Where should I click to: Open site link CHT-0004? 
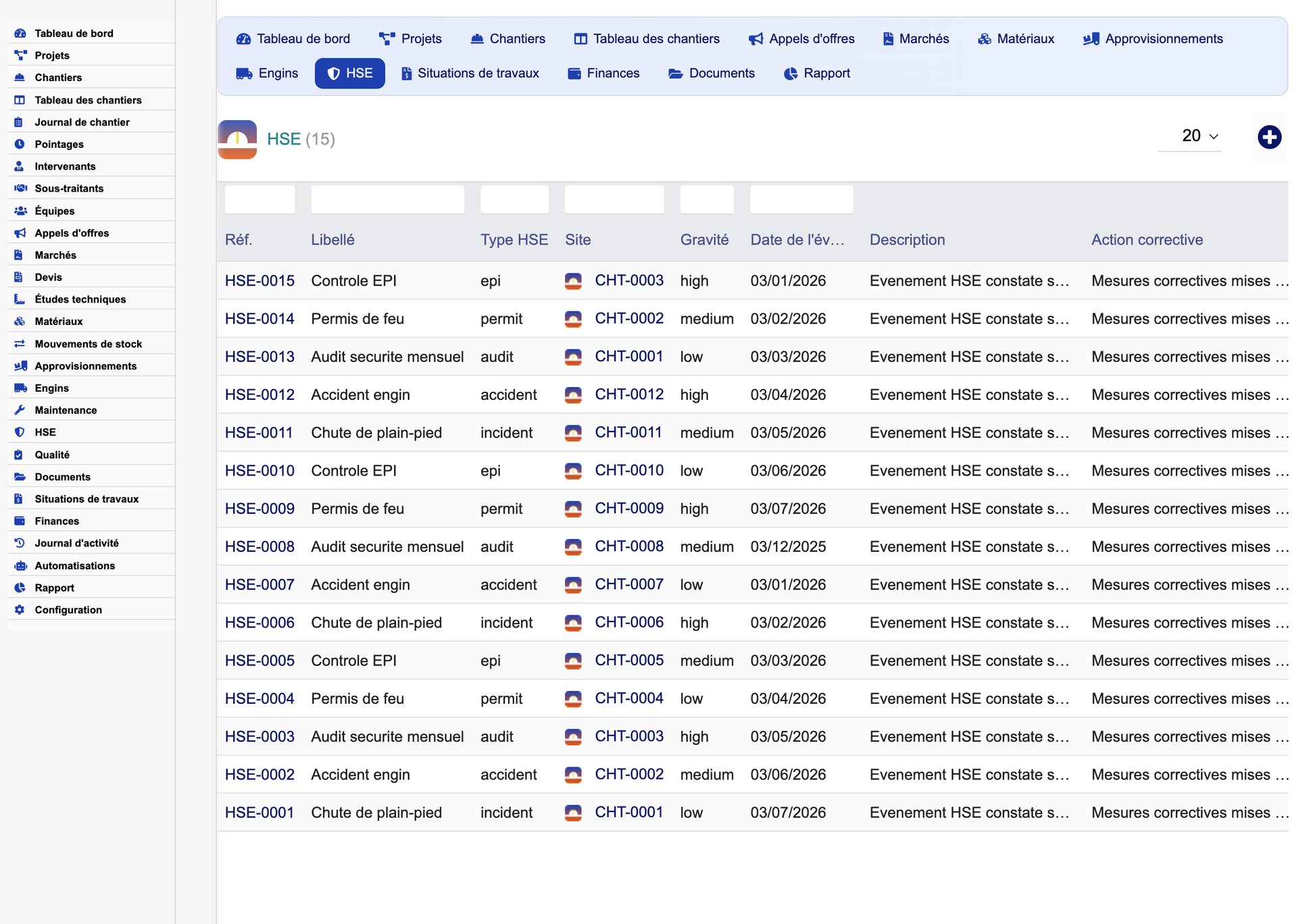click(629, 698)
